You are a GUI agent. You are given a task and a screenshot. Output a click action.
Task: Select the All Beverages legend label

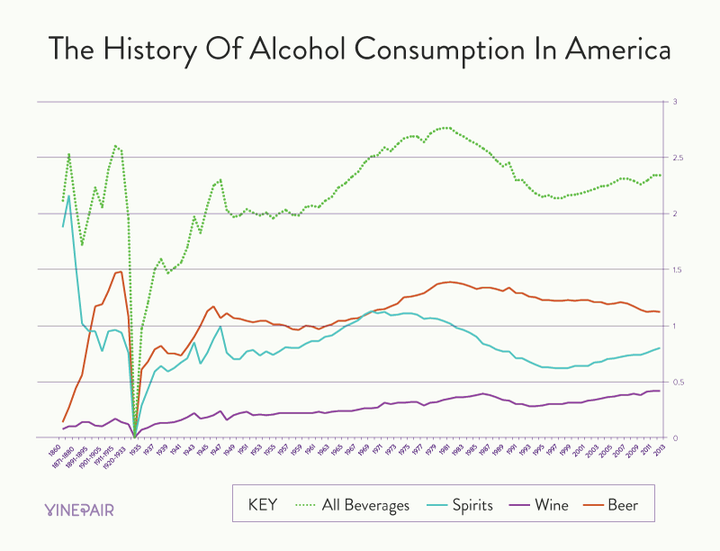click(x=366, y=506)
